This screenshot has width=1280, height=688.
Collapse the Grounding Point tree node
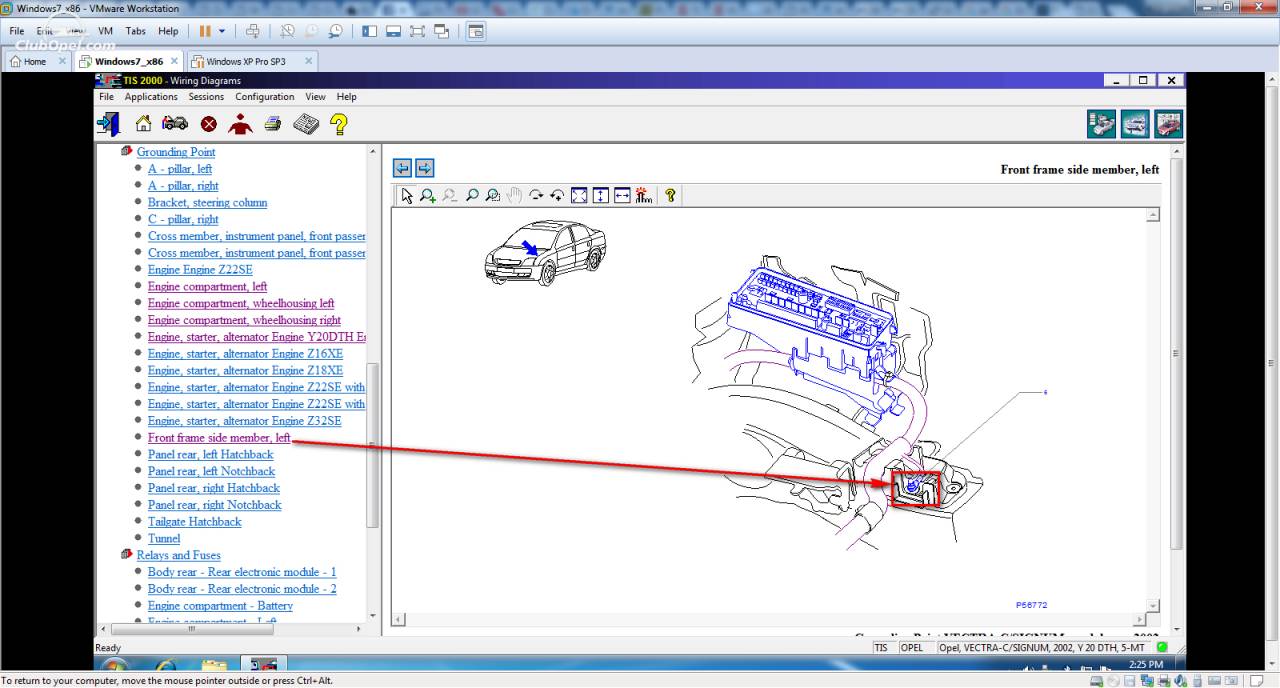coord(126,152)
